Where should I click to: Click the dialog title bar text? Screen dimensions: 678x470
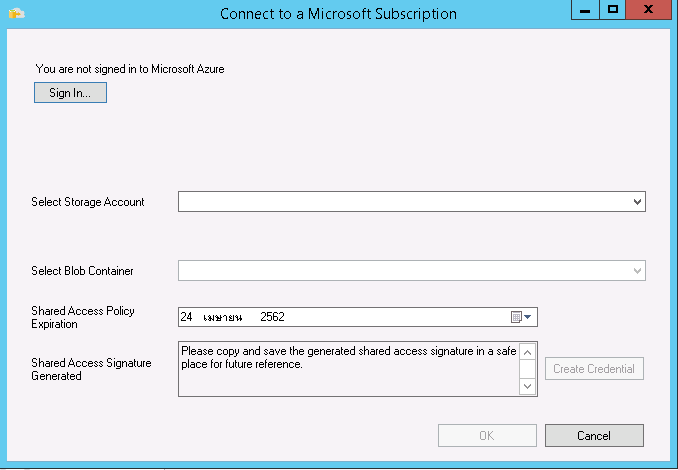tap(338, 14)
